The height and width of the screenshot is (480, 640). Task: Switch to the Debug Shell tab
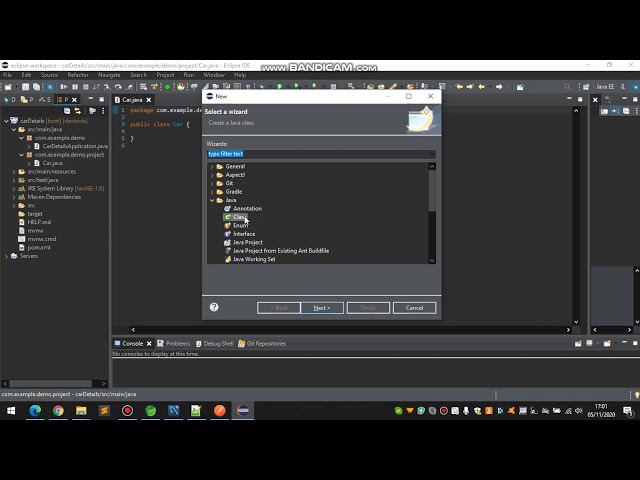point(215,344)
